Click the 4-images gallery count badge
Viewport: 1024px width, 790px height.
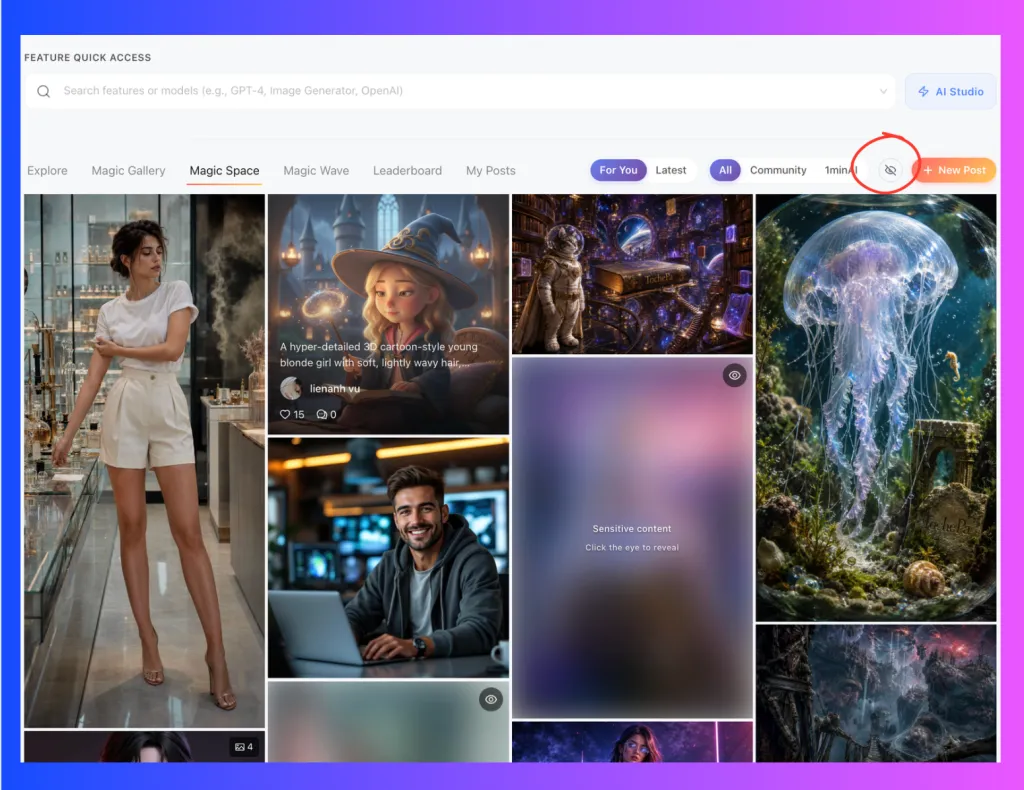tap(244, 747)
